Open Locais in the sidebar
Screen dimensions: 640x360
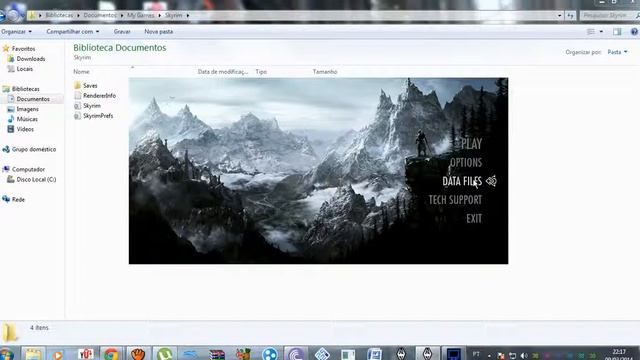20,69
